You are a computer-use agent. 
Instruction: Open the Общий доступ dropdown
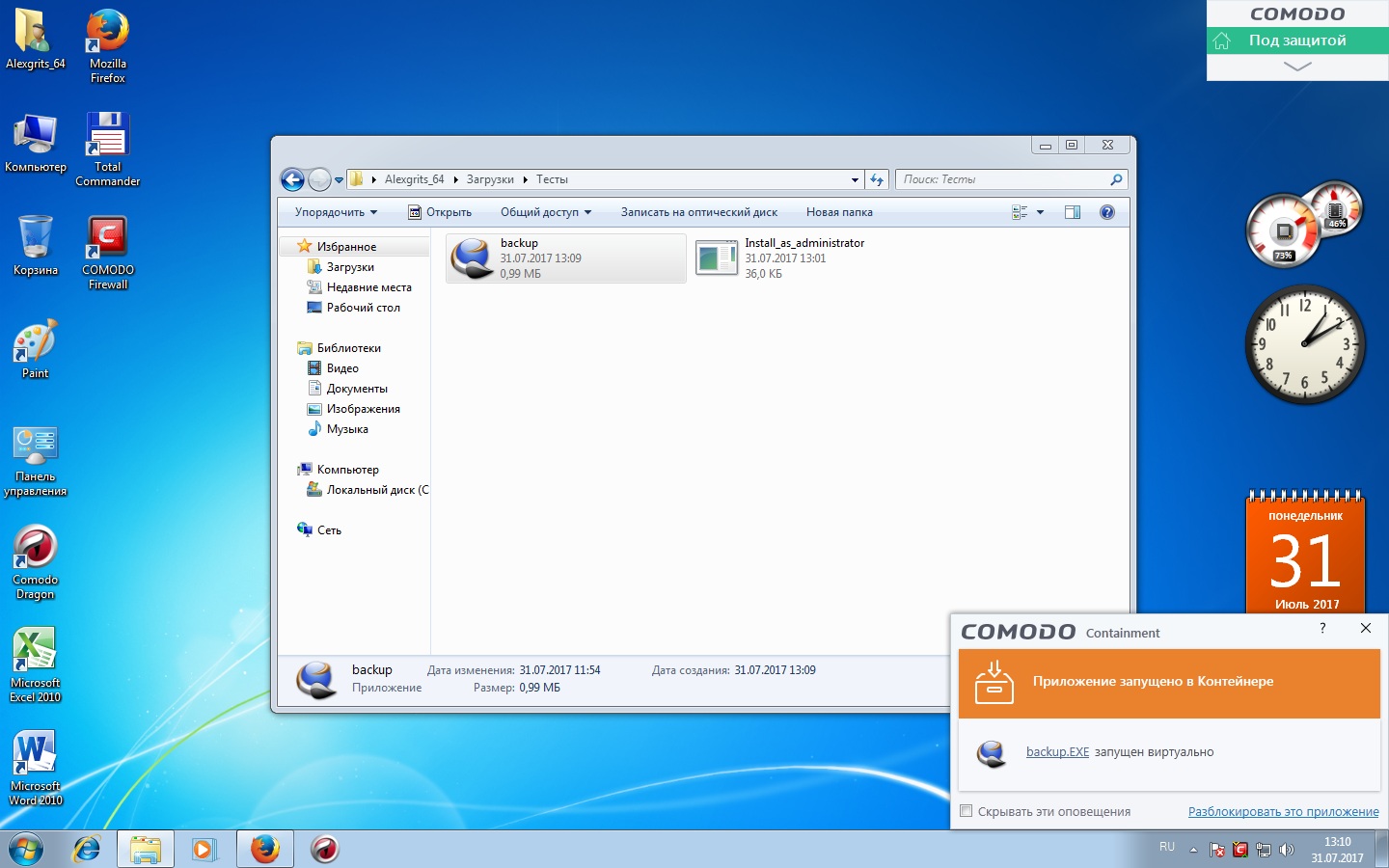(x=545, y=212)
